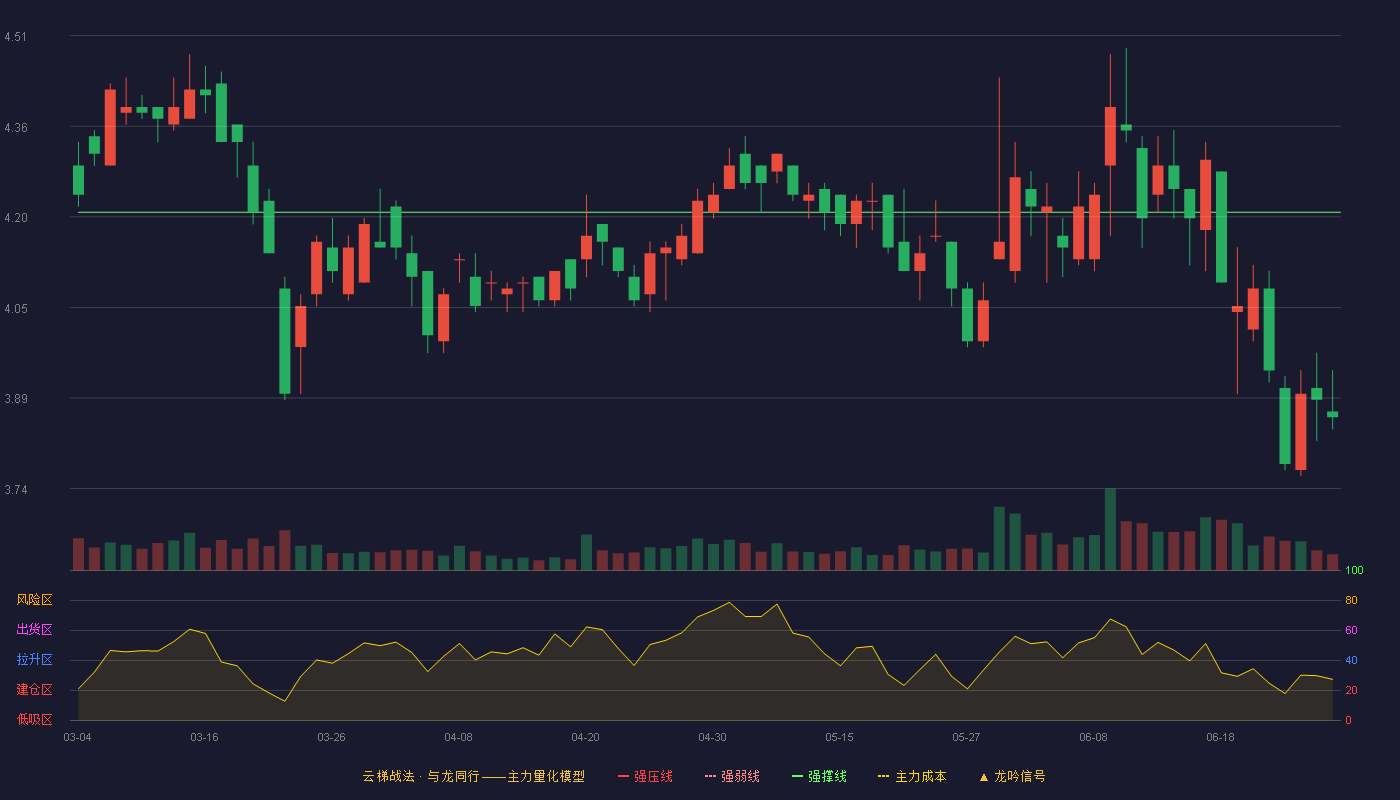The width and height of the screenshot is (1400, 800).
Task: Click the yellow triangle 龙吟信号 marker icon
Action: point(983,777)
